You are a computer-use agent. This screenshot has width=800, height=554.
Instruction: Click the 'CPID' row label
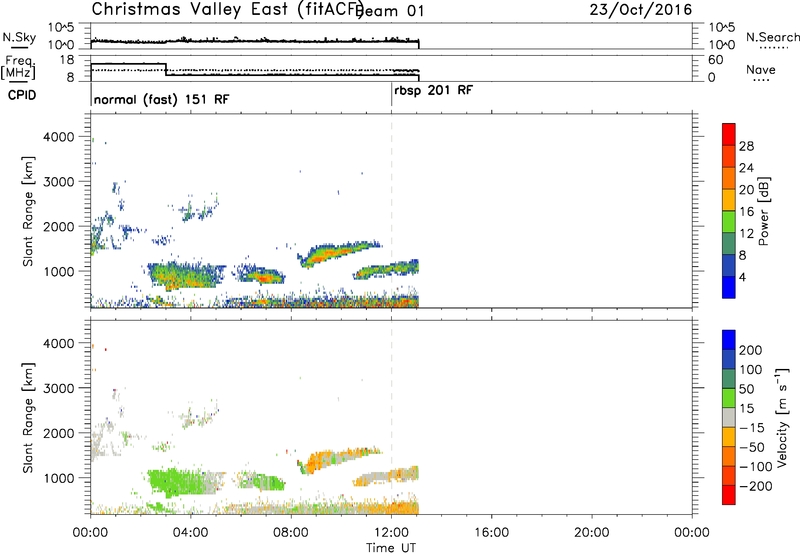click(22, 95)
